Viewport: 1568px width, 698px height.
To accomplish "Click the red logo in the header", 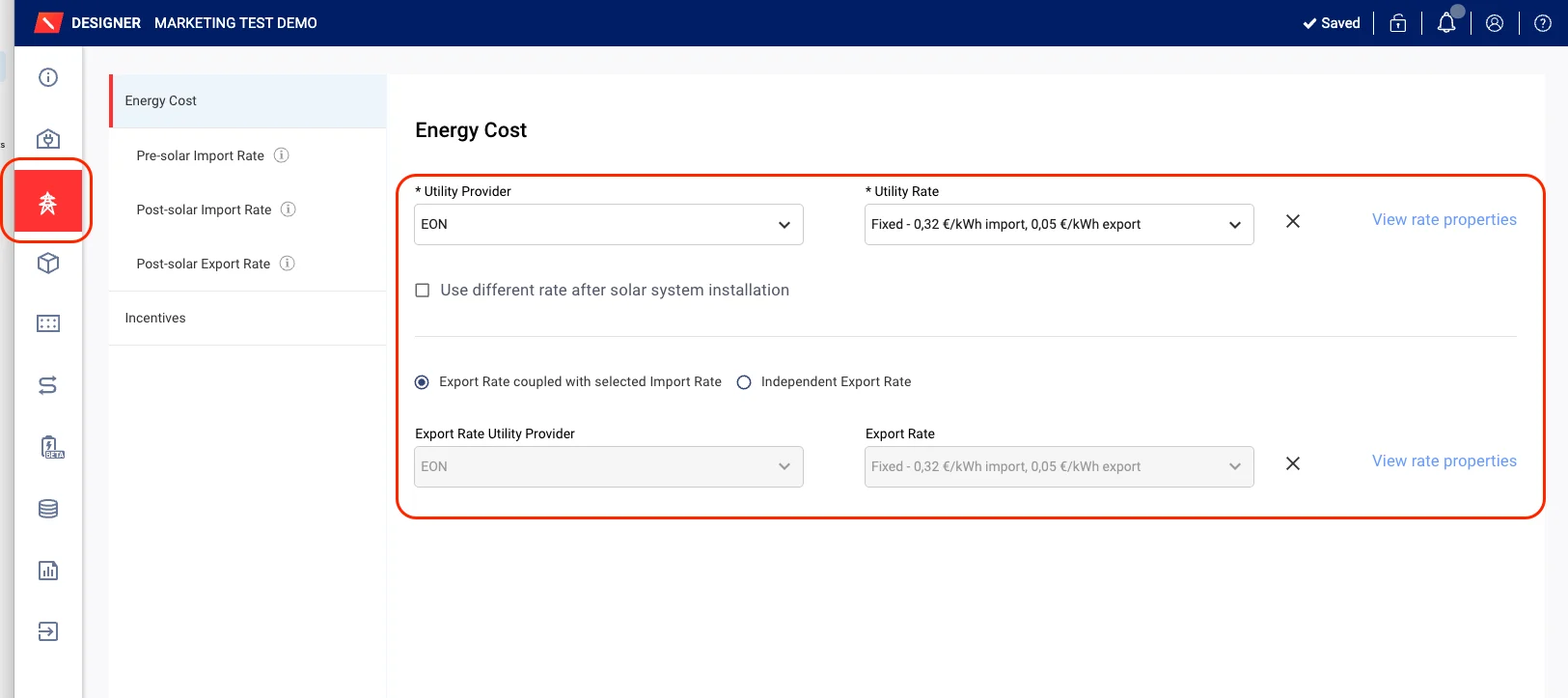I will click(48, 23).
